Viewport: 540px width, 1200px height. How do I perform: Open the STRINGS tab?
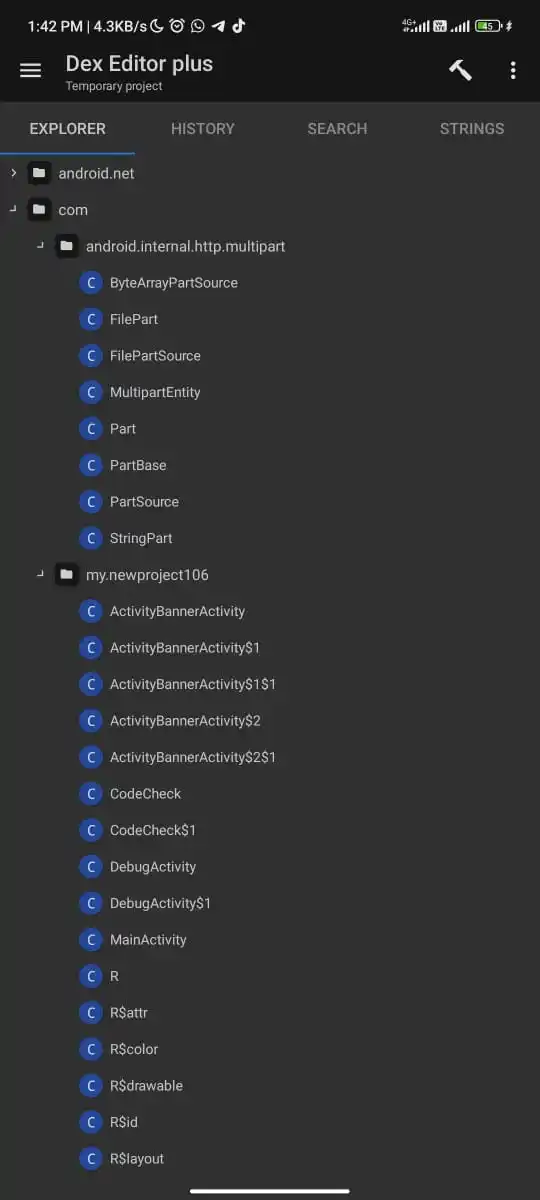point(472,128)
